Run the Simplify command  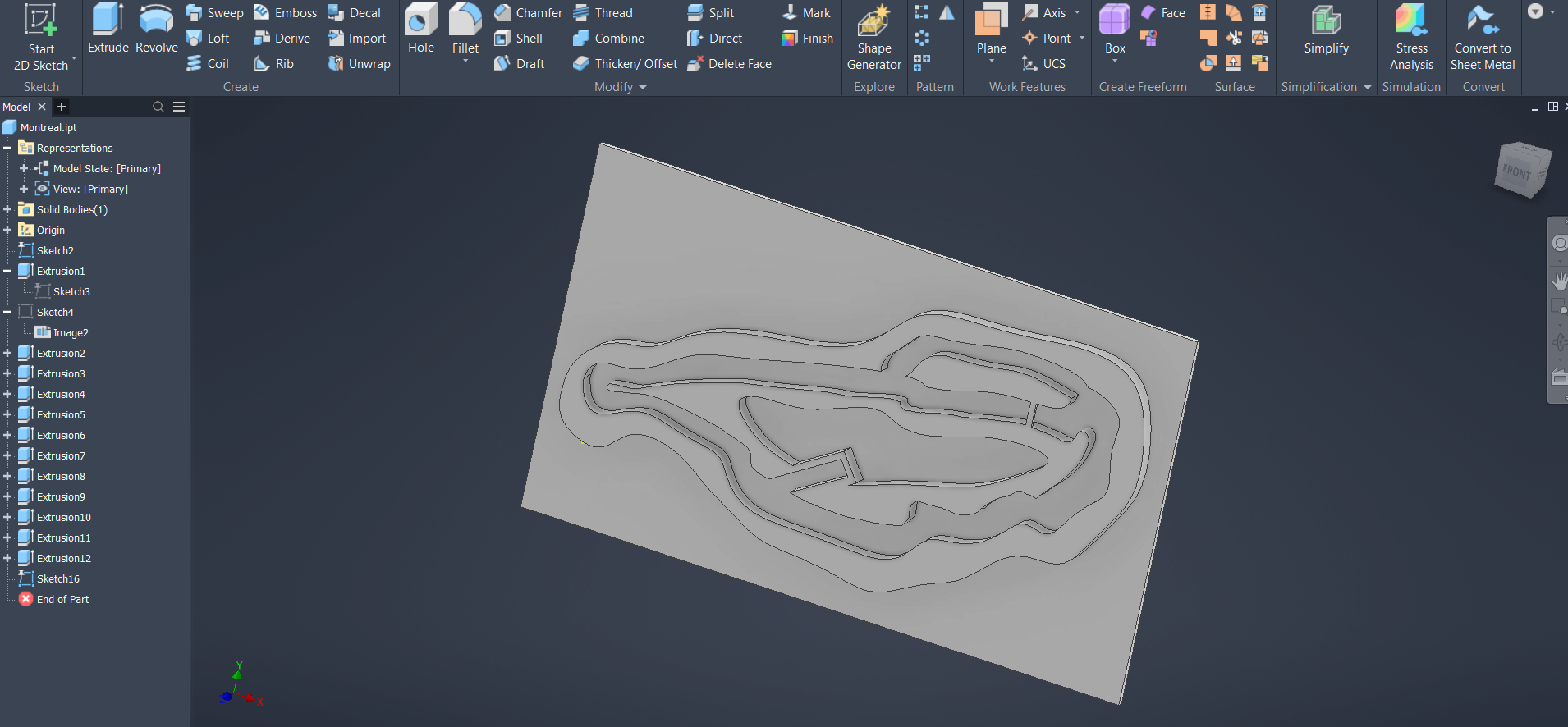tap(1327, 30)
